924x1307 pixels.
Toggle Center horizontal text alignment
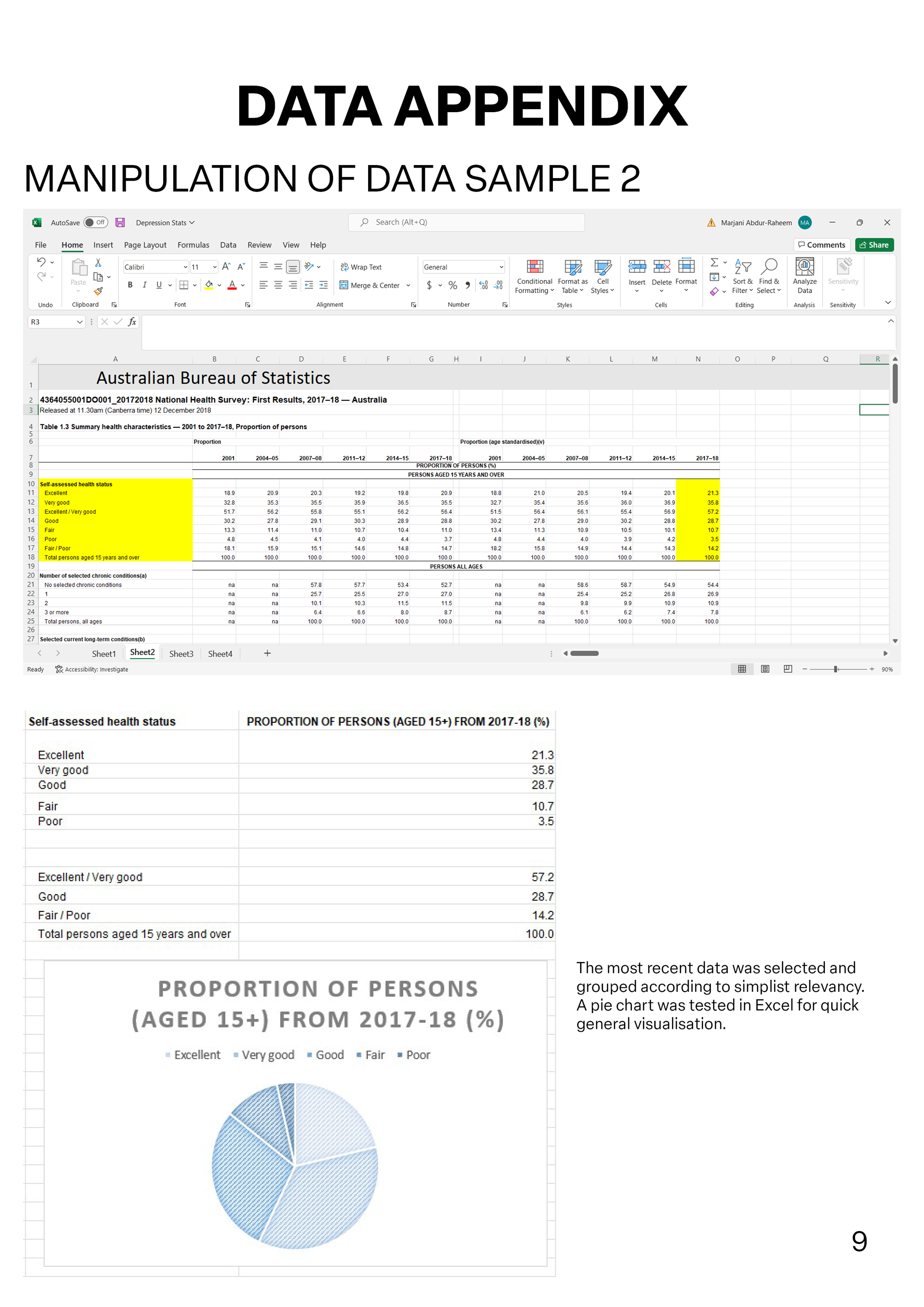point(278,284)
